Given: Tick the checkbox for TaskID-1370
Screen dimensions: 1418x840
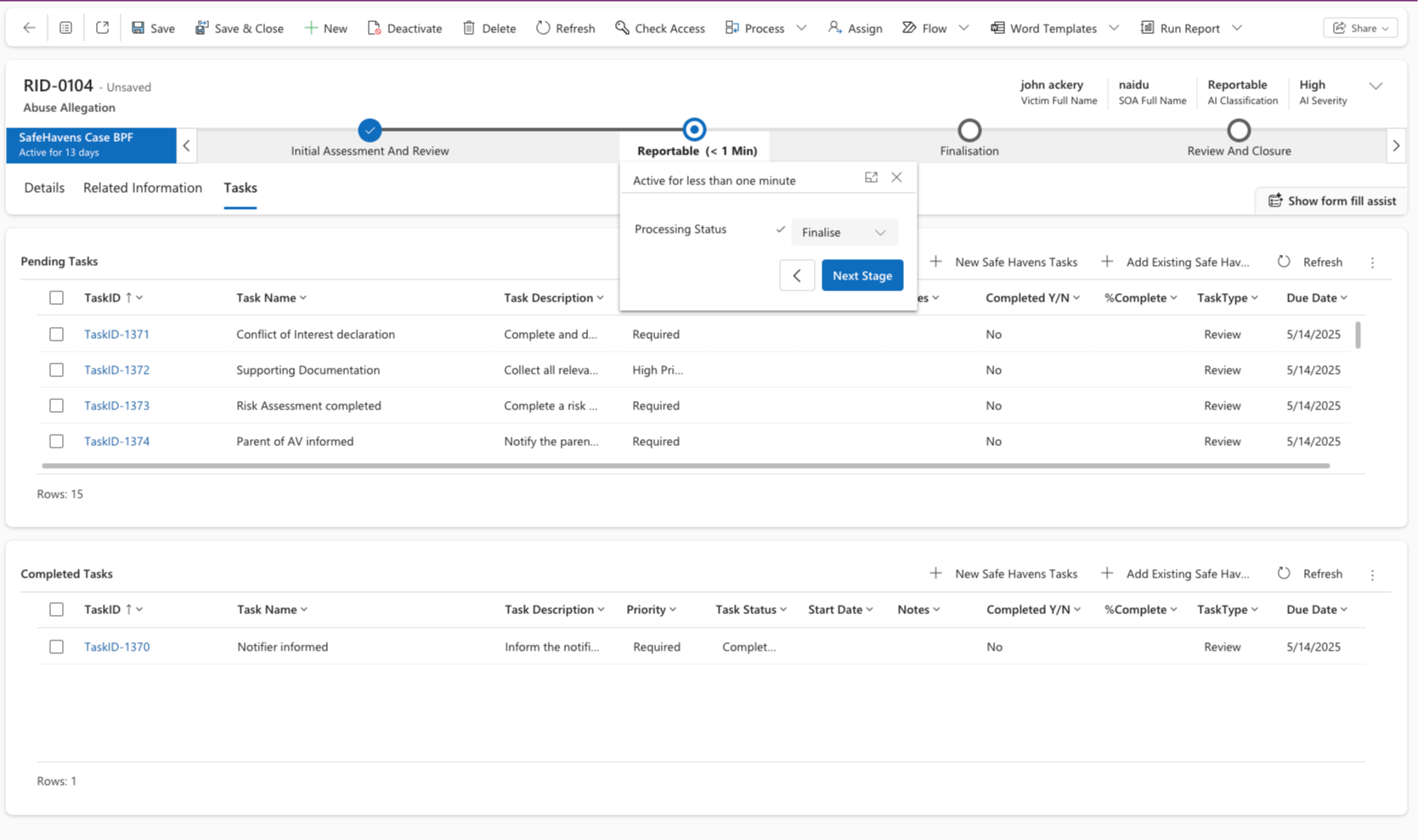Looking at the screenshot, I should click(56, 647).
